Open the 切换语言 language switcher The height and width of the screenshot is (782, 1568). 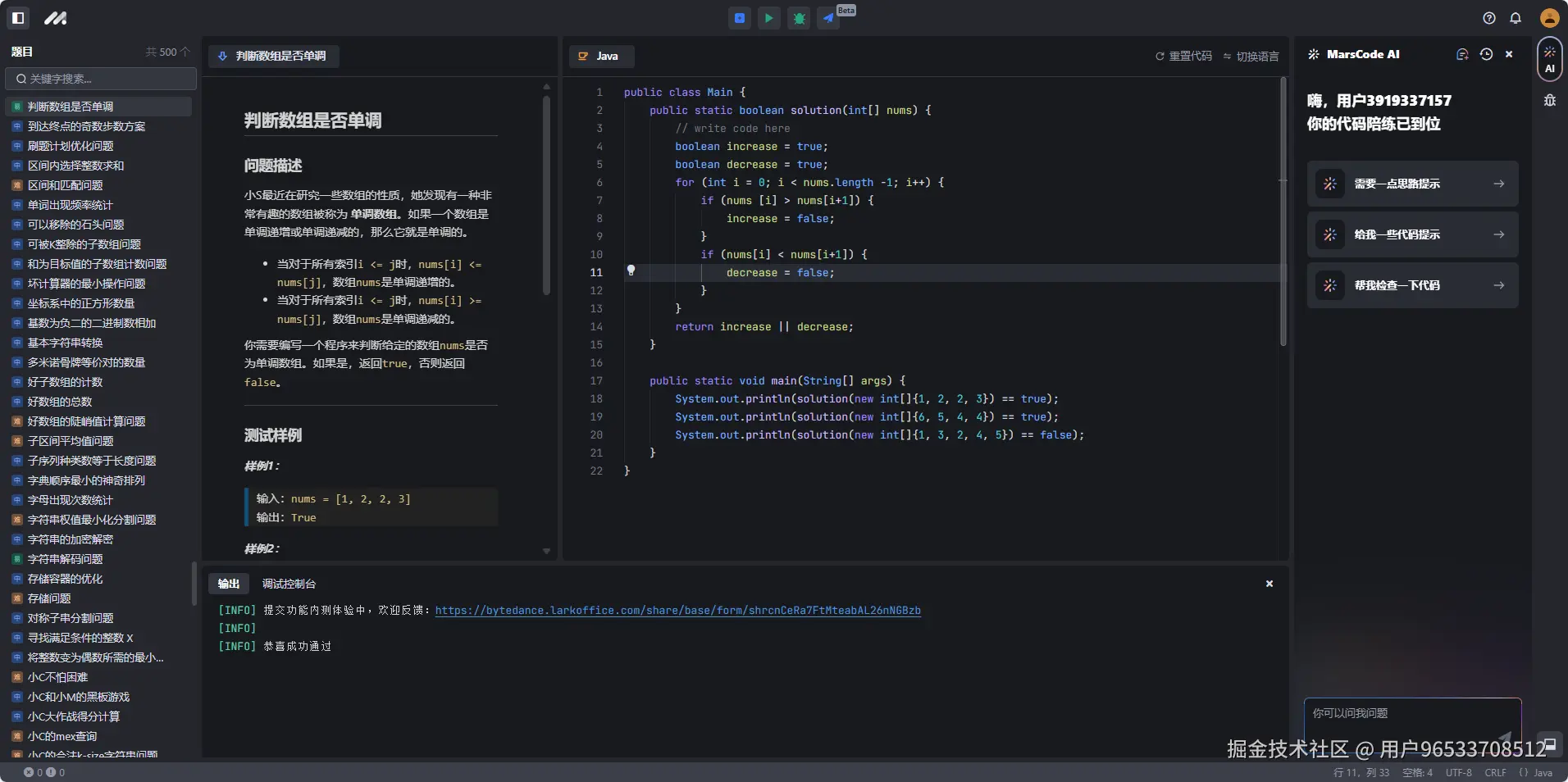point(1251,57)
